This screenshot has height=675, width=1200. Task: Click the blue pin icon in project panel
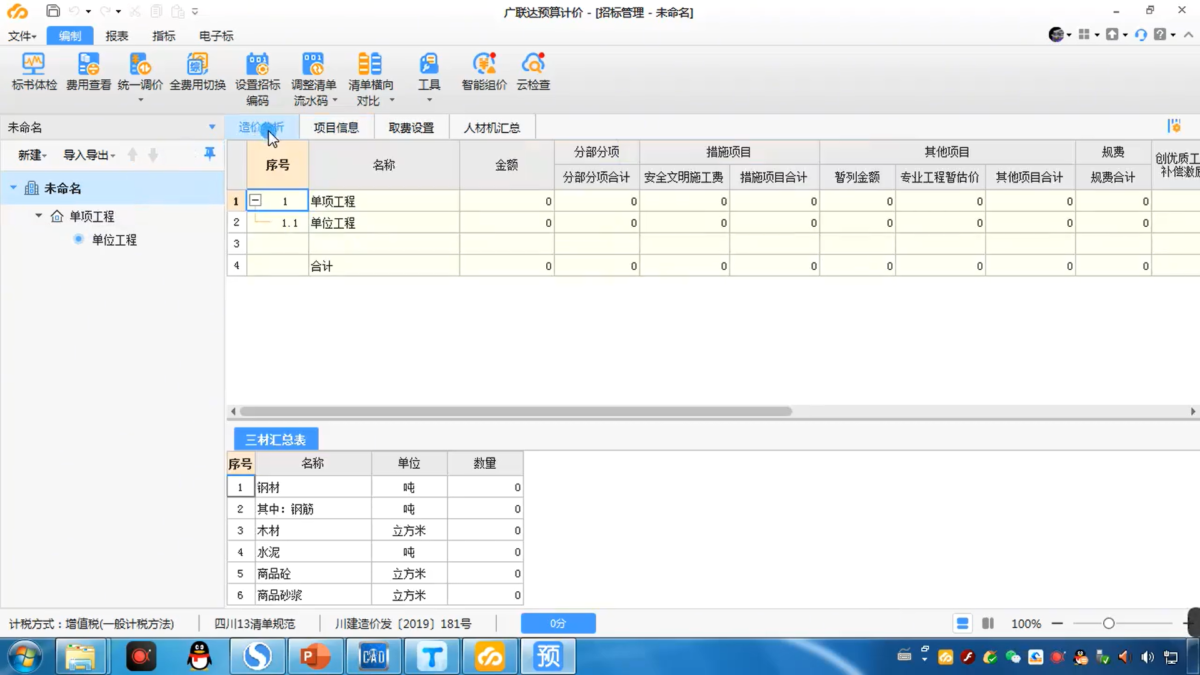pyautogui.click(x=209, y=154)
